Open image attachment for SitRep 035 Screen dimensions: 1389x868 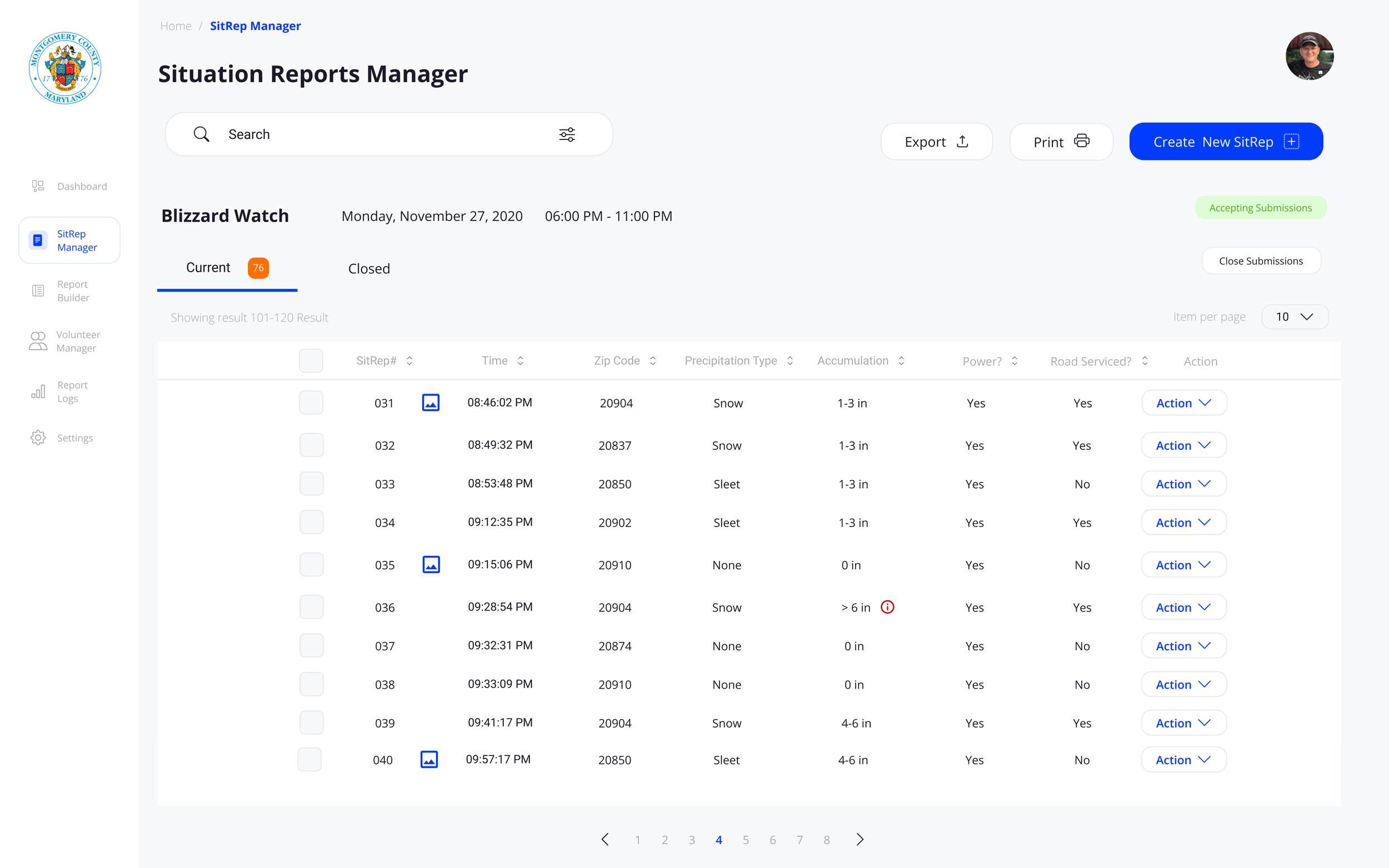(x=431, y=564)
